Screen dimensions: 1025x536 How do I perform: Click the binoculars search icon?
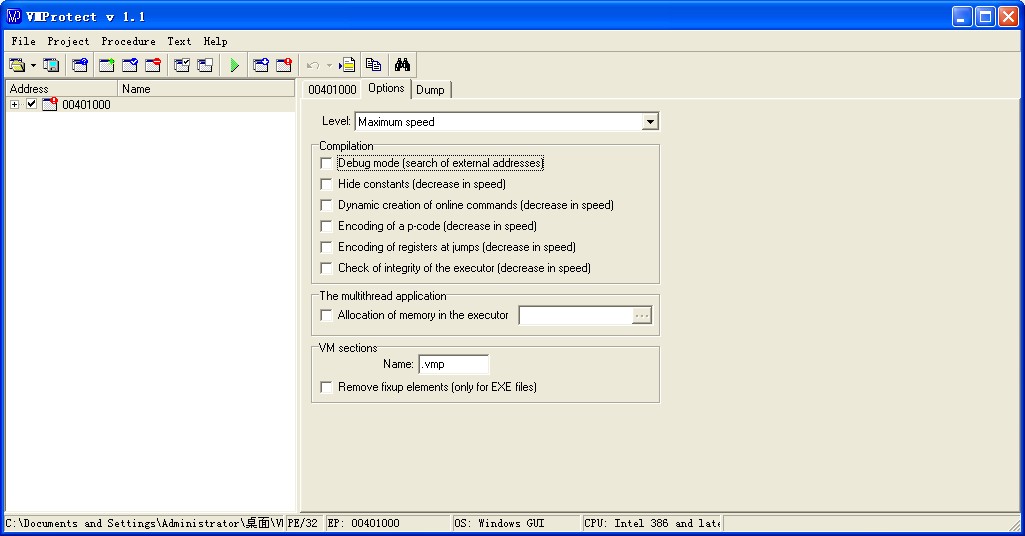pos(402,65)
